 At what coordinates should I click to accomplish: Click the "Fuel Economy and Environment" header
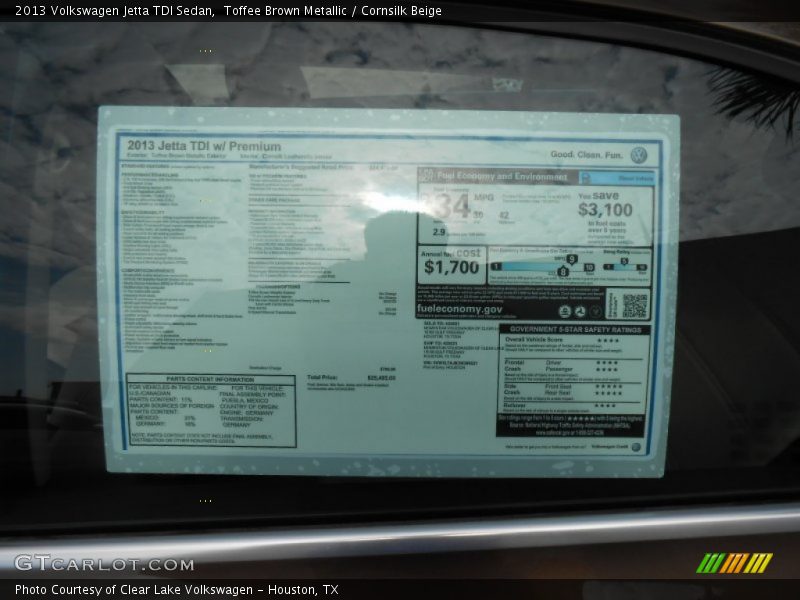coord(502,177)
